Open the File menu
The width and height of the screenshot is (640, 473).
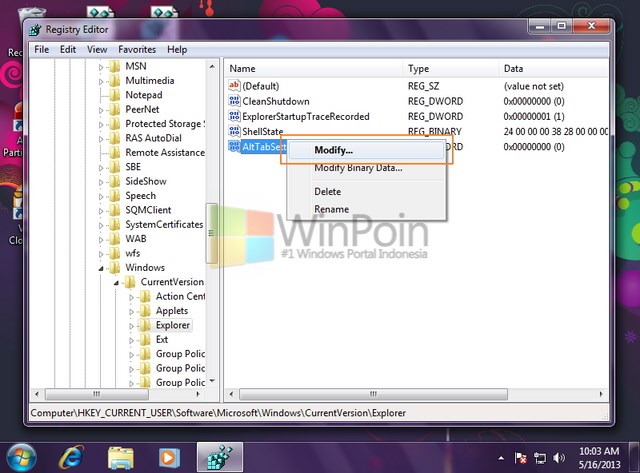(x=42, y=49)
